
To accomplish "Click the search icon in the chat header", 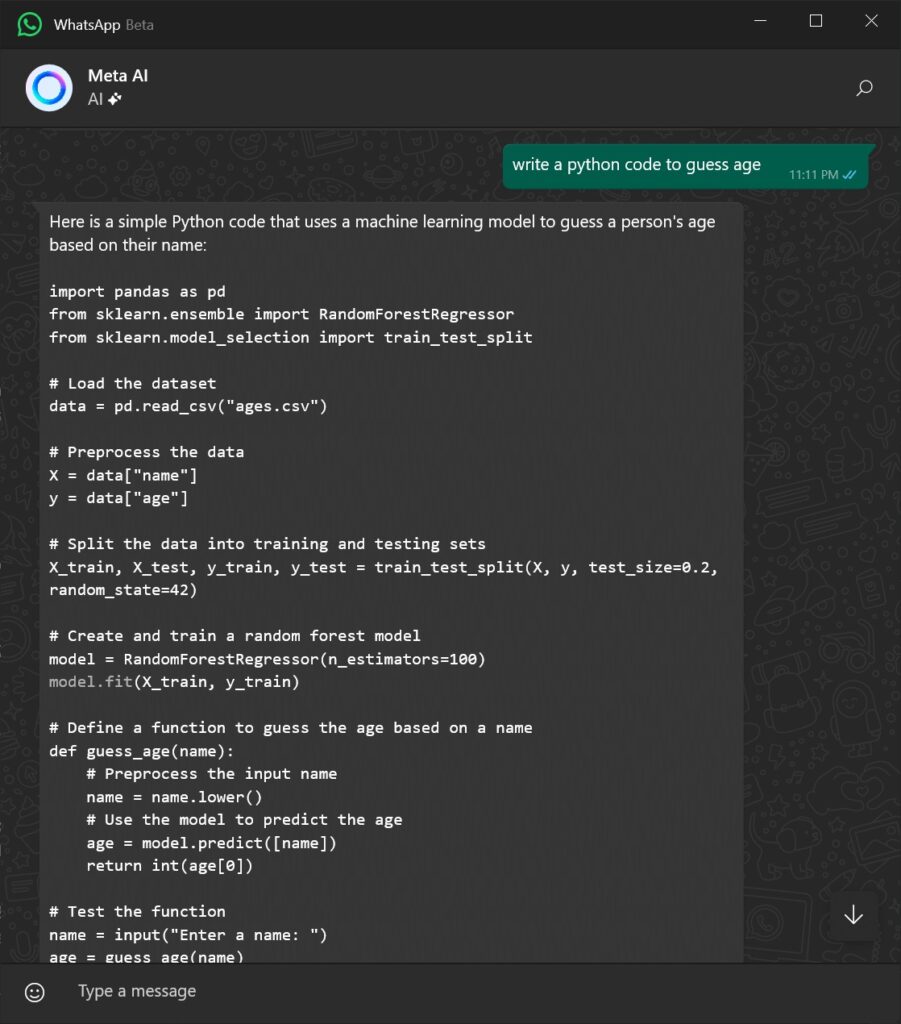I will coord(863,88).
